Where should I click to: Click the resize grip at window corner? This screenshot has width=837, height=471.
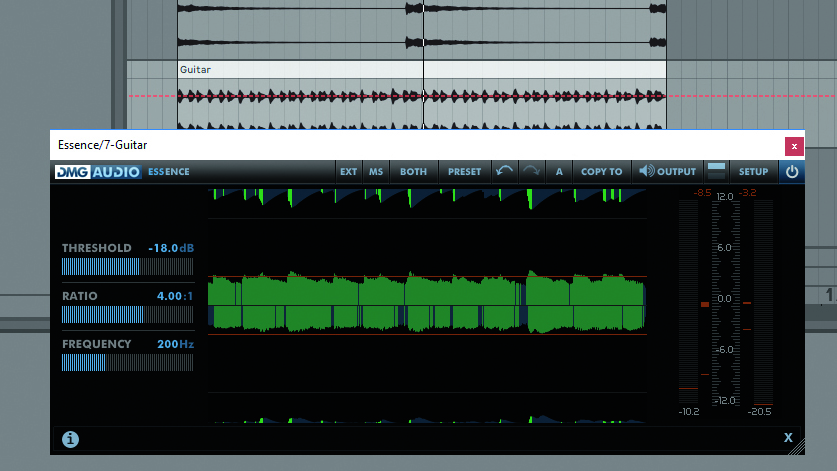tap(797, 448)
